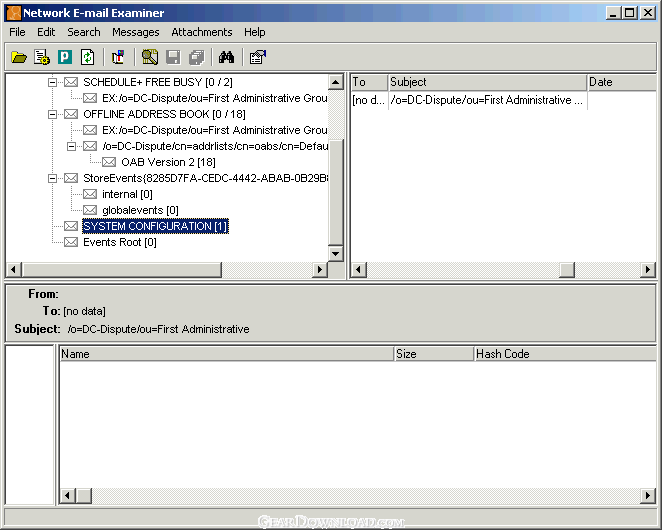The image size is (662, 530).
Task: Click the attachment list scroll-left arrow
Action: [68, 495]
